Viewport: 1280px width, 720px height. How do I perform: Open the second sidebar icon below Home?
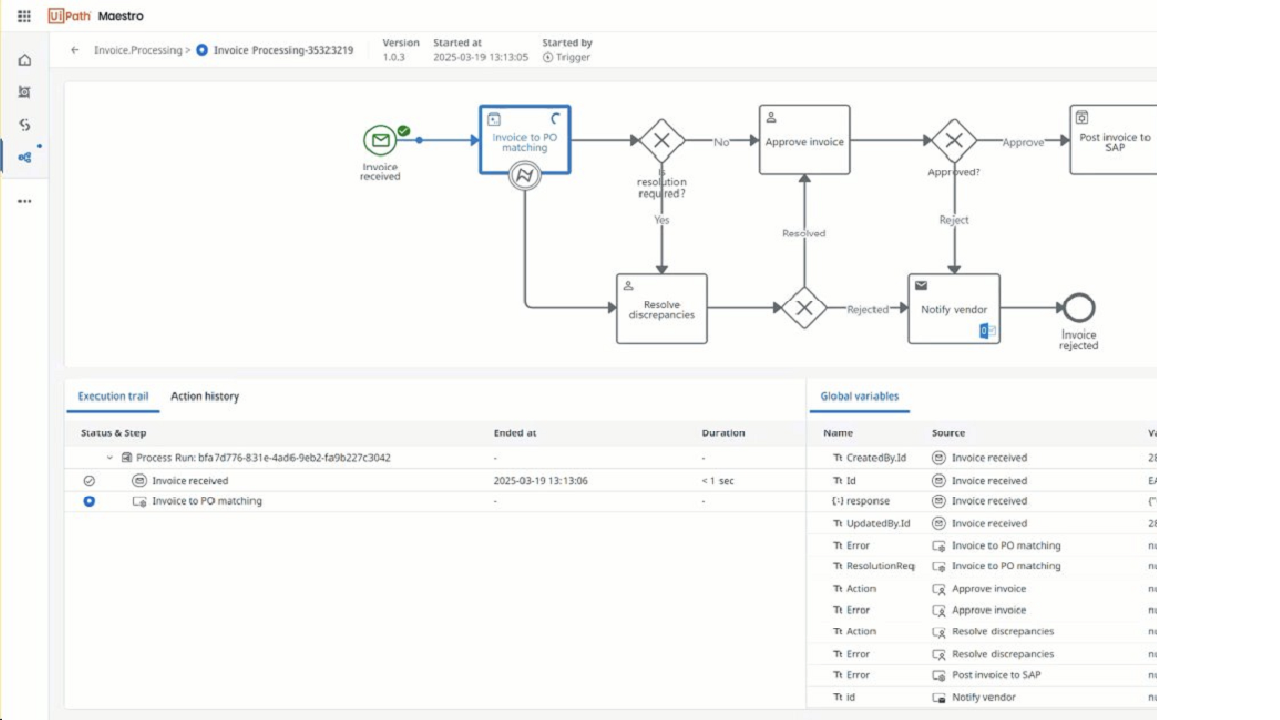pos(25,92)
